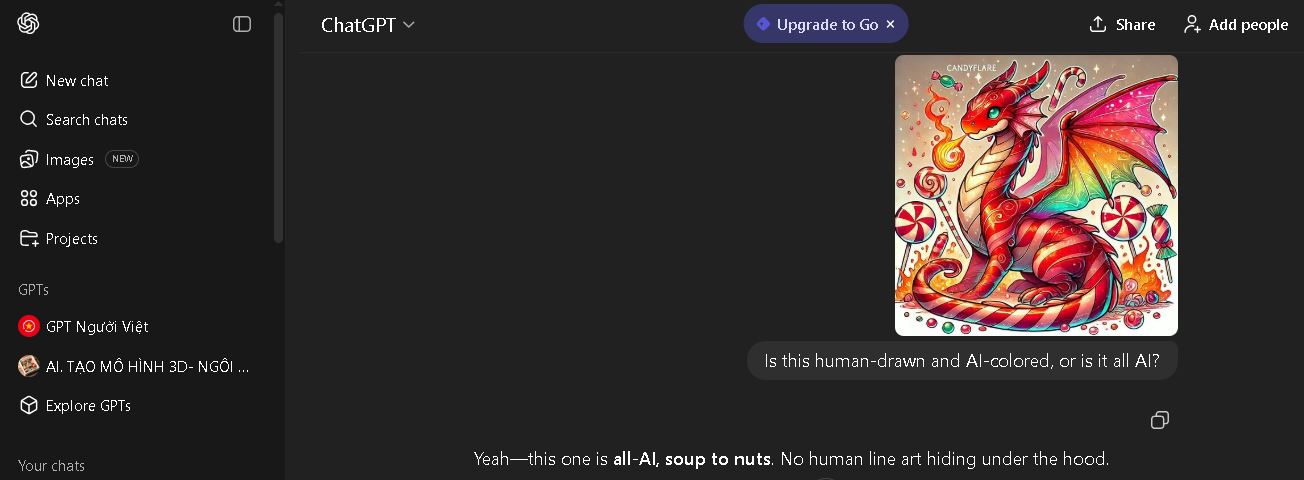
Task: Click the Share button
Action: (x=1122, y=24)
